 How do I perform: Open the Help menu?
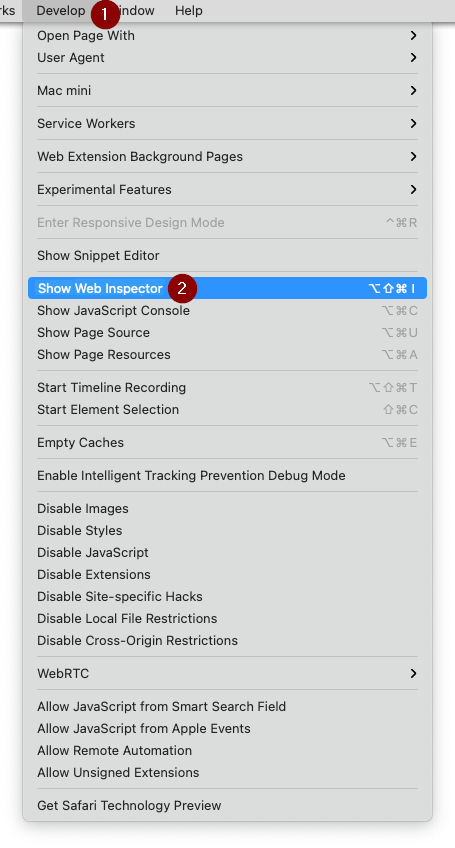pos(189,11)
